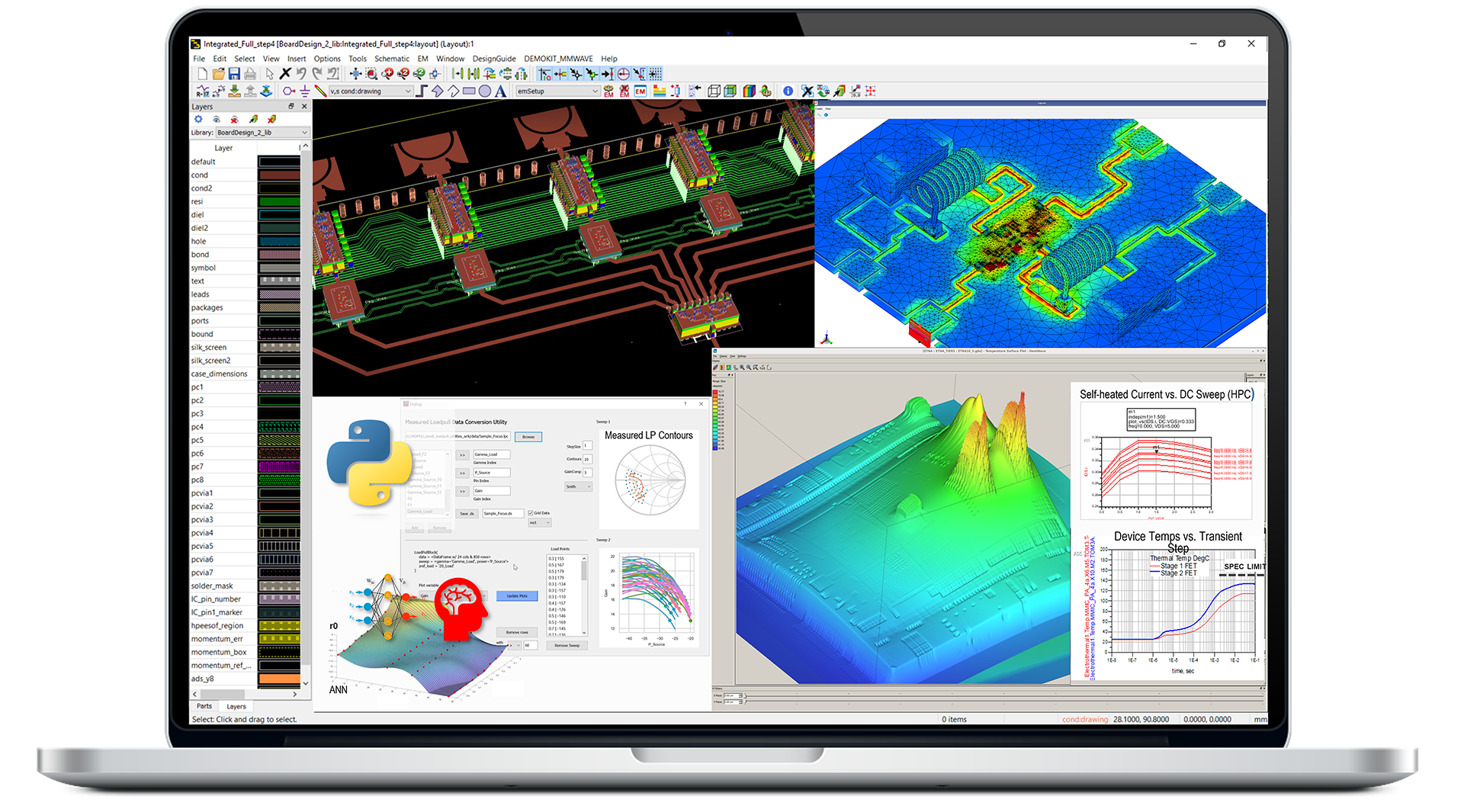Open the DesignGuide menu
Screen dimensions: 1464x812
click(x=493, y=59)
